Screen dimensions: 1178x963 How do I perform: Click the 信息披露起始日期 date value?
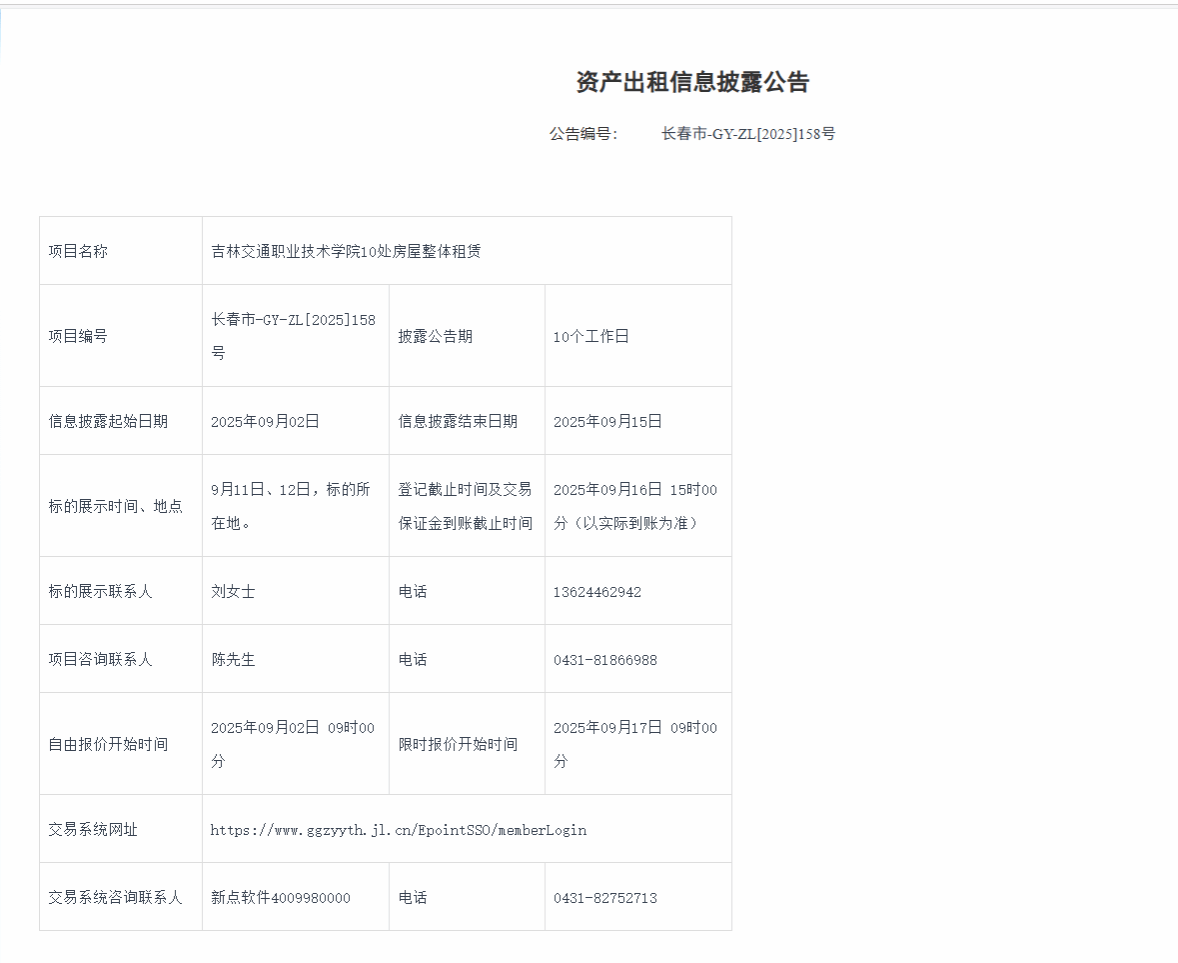coord(265,422)
